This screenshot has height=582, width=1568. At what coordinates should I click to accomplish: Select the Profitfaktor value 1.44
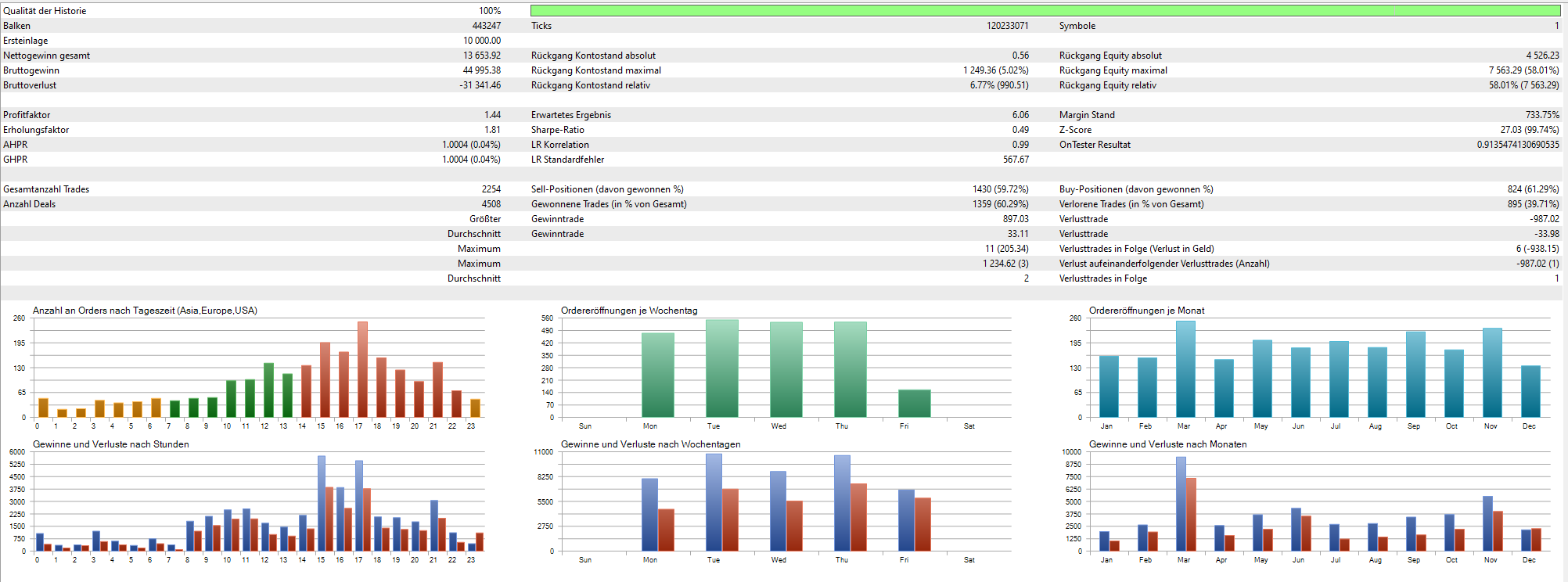tap(492, 115)
